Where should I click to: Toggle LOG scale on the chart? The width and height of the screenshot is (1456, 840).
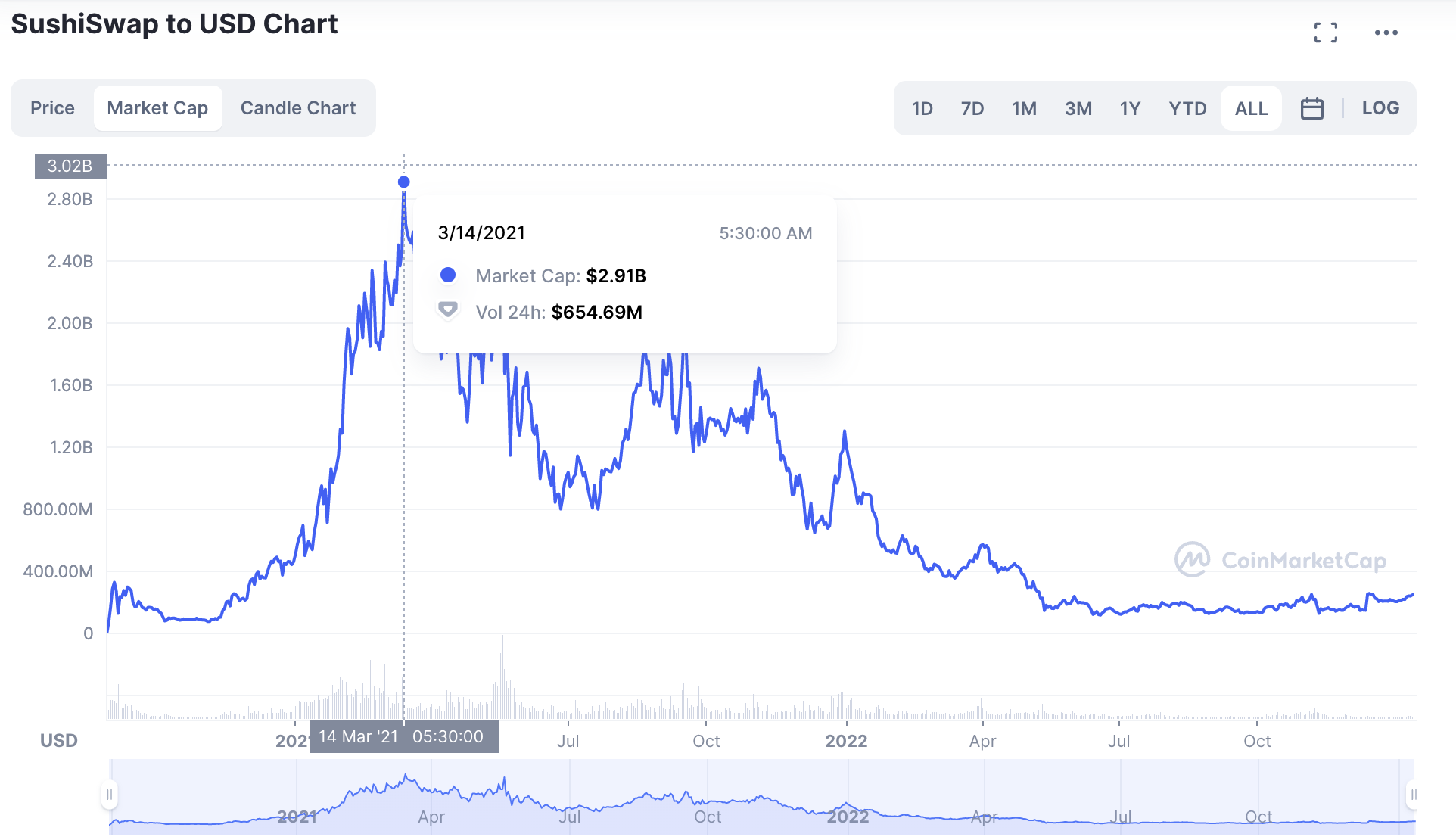(x=1380, y=108)
